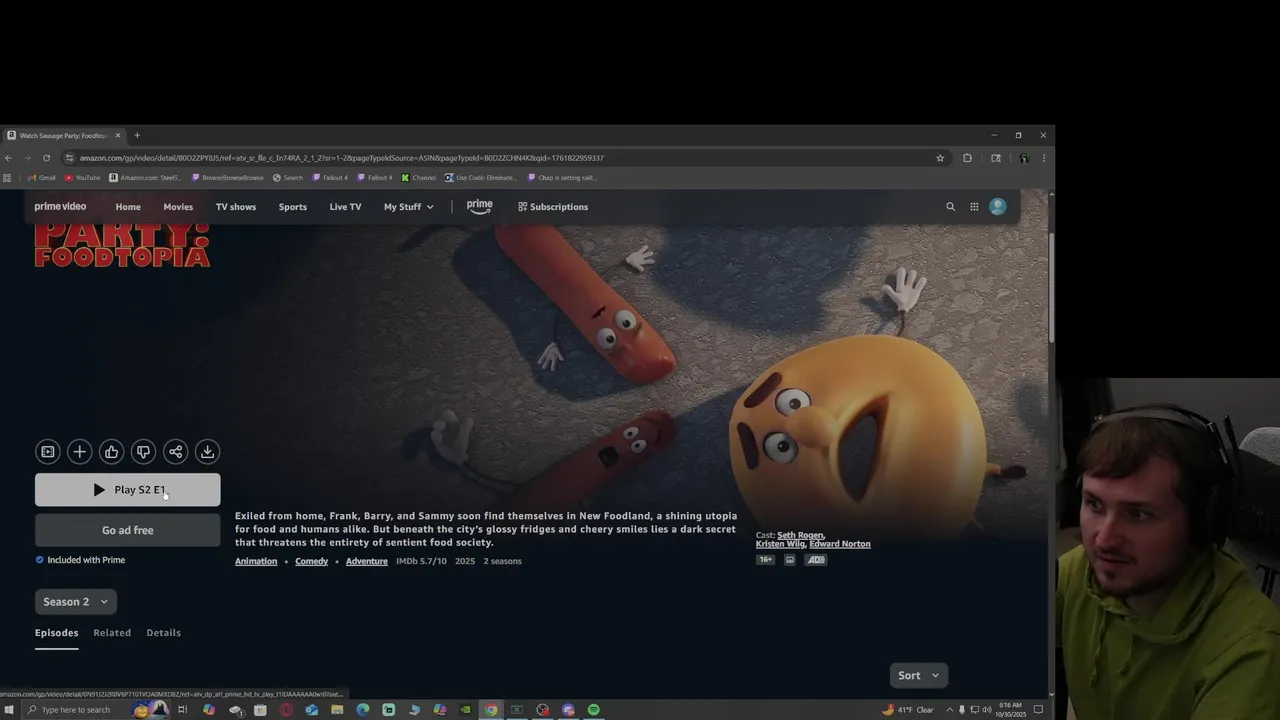Image resolution: width=1280 pixels, height=720 pixels.
Task: Click the Go ad free button
Action: tap(128, 530)
